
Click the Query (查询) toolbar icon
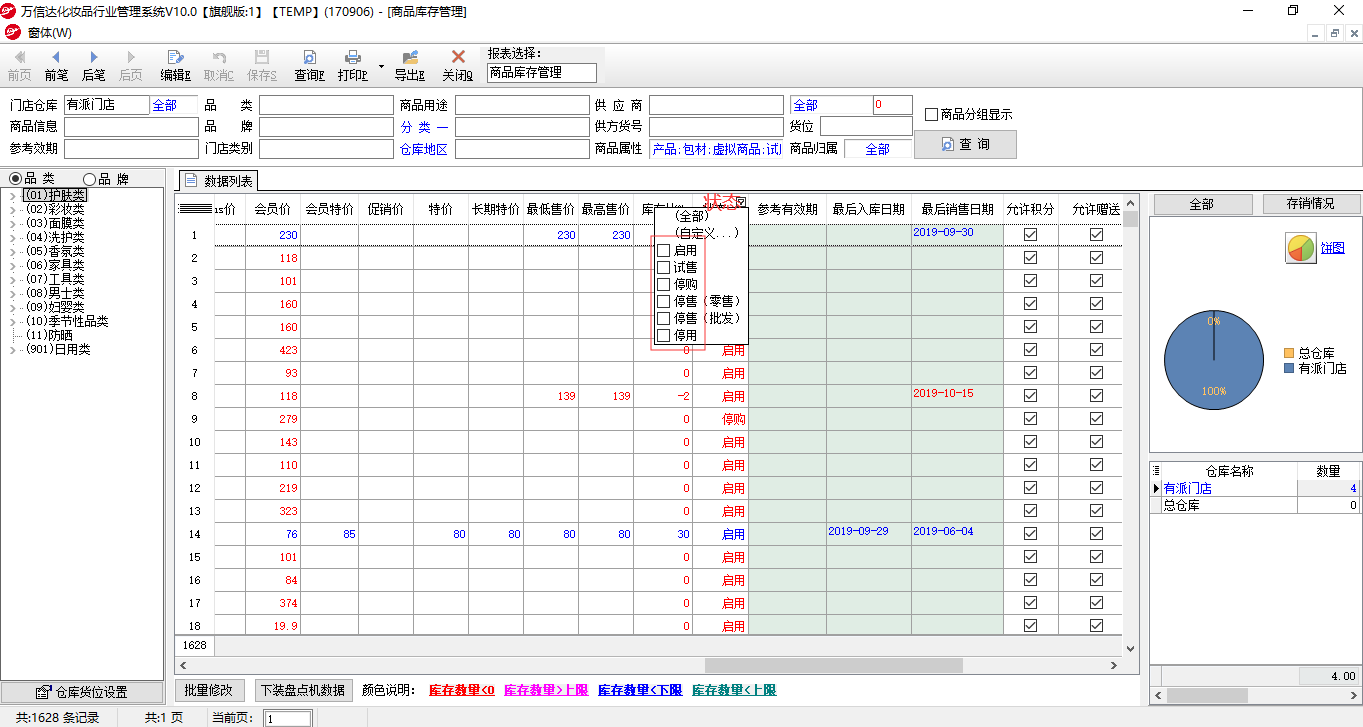[x=310, y=57]
